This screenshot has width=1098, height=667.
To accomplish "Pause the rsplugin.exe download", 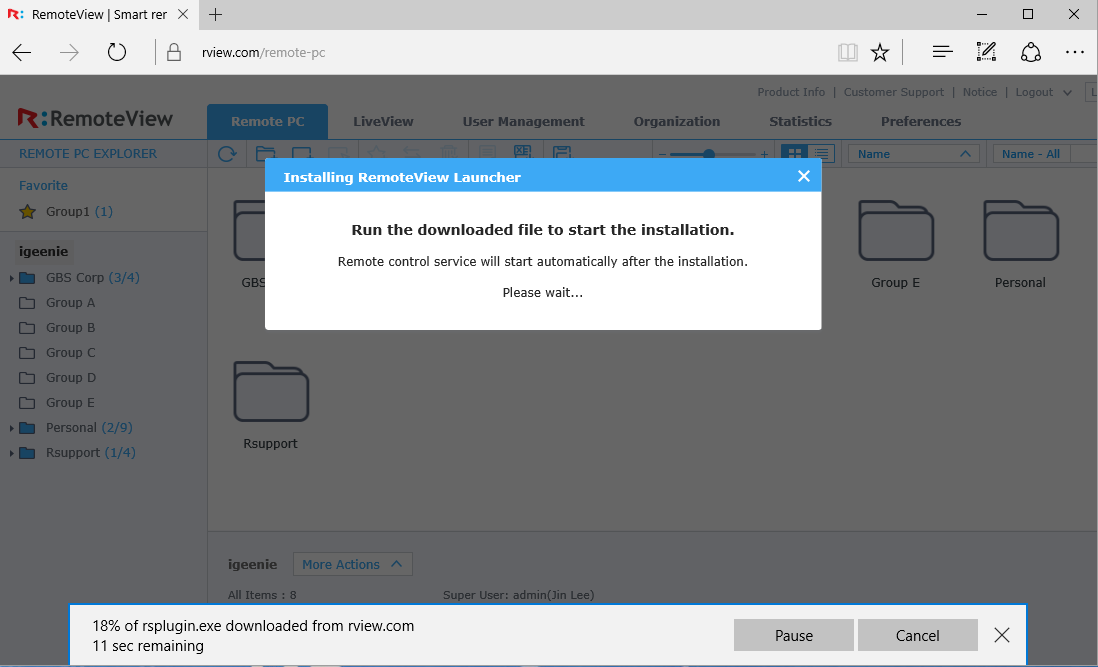I will [x=793, y=635].
